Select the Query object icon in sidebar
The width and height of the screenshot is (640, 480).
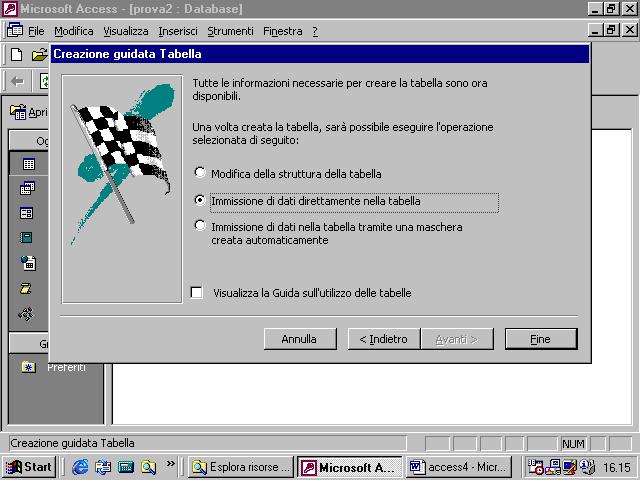tap(27, 188)
